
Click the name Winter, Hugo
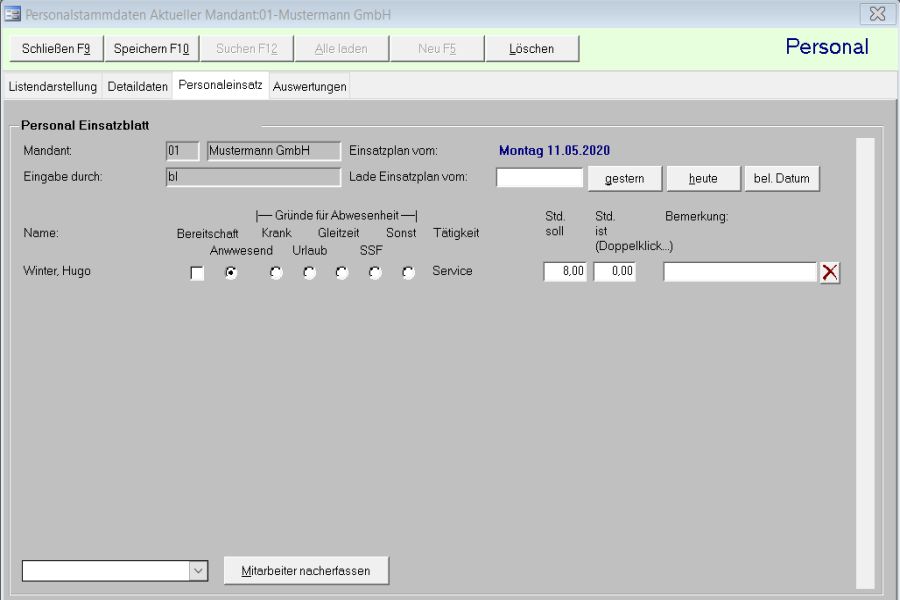click(57, 271)
